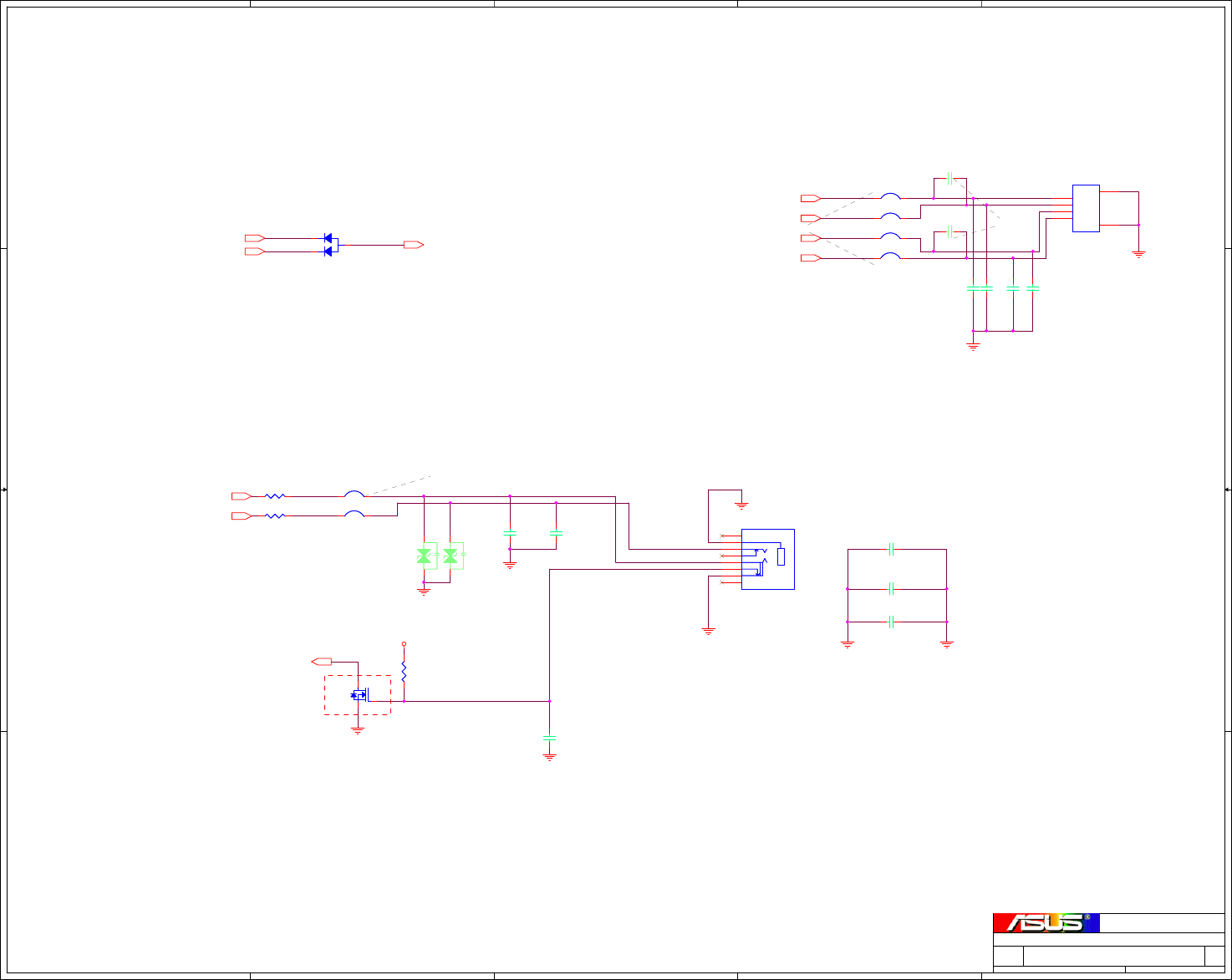Select the upper green bypass capacitor across ferrite line
1232x980 pixels.
[x=949, y=178]
